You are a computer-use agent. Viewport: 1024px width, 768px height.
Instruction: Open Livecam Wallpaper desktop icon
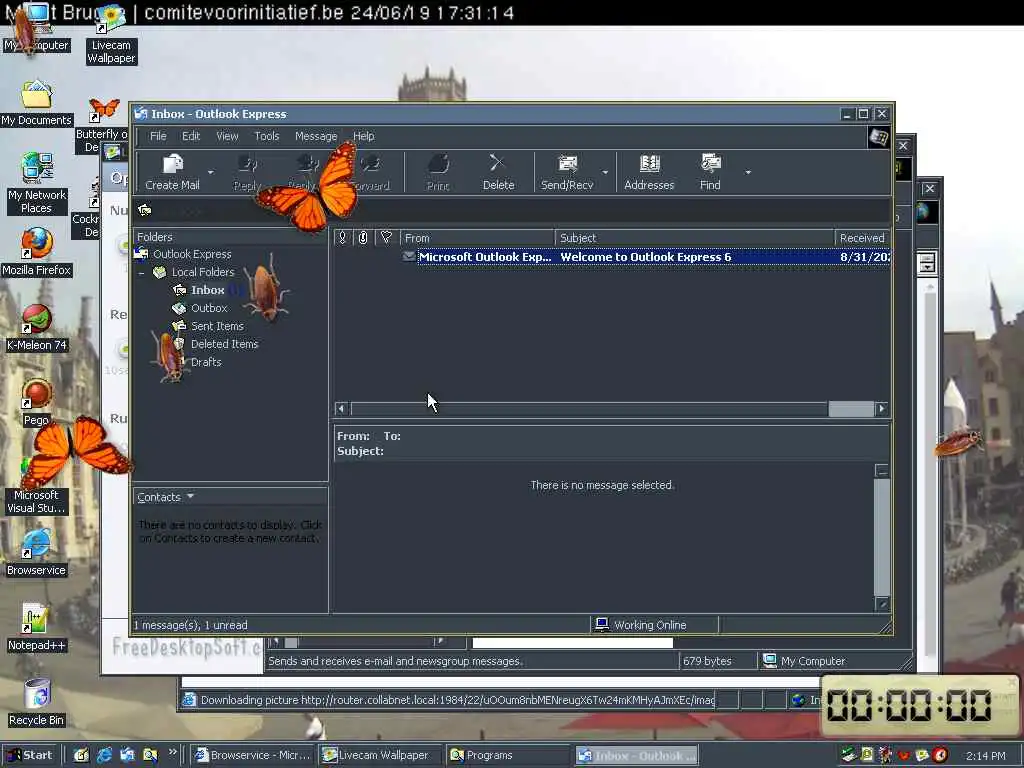pos(111,35)
